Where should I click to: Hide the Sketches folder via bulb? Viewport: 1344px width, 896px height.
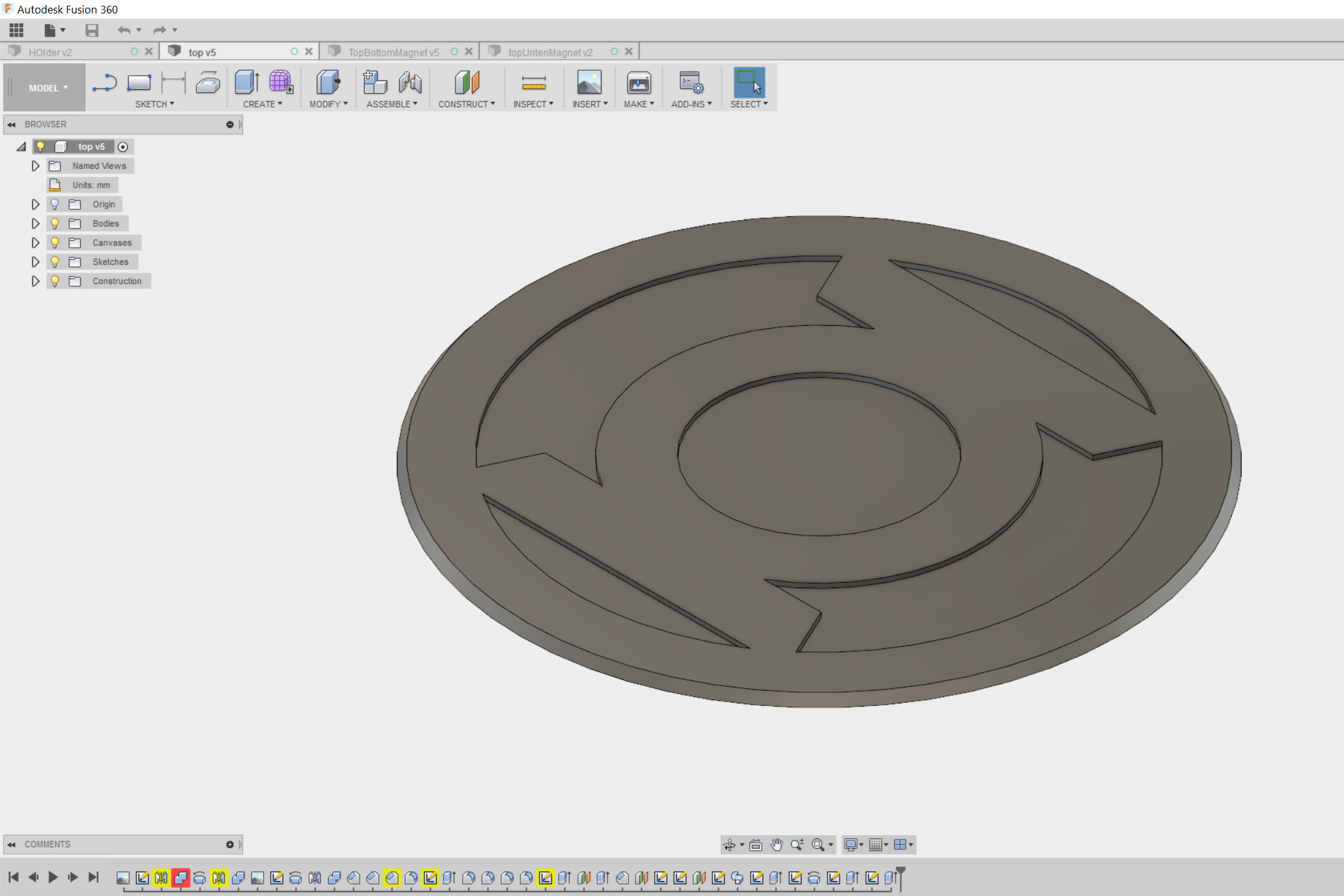tap(55, 262)
